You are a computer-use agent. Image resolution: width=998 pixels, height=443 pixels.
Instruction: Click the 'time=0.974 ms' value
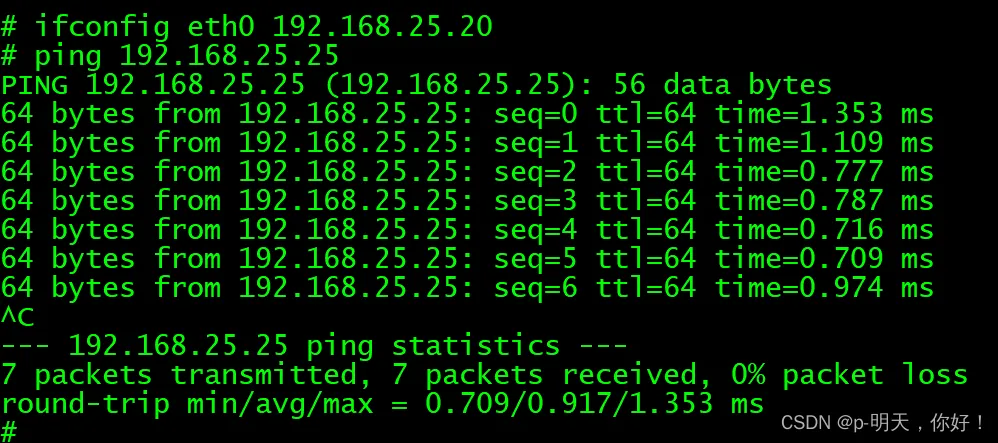point(823,287)
